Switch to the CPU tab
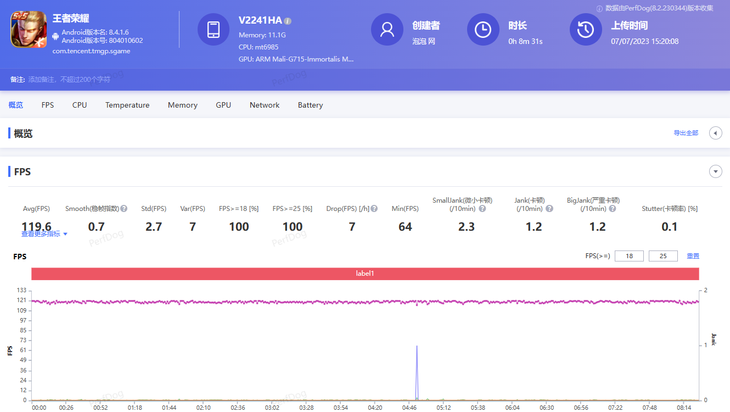730x412 pixels. pyautogui.click(x=79, y=105)
